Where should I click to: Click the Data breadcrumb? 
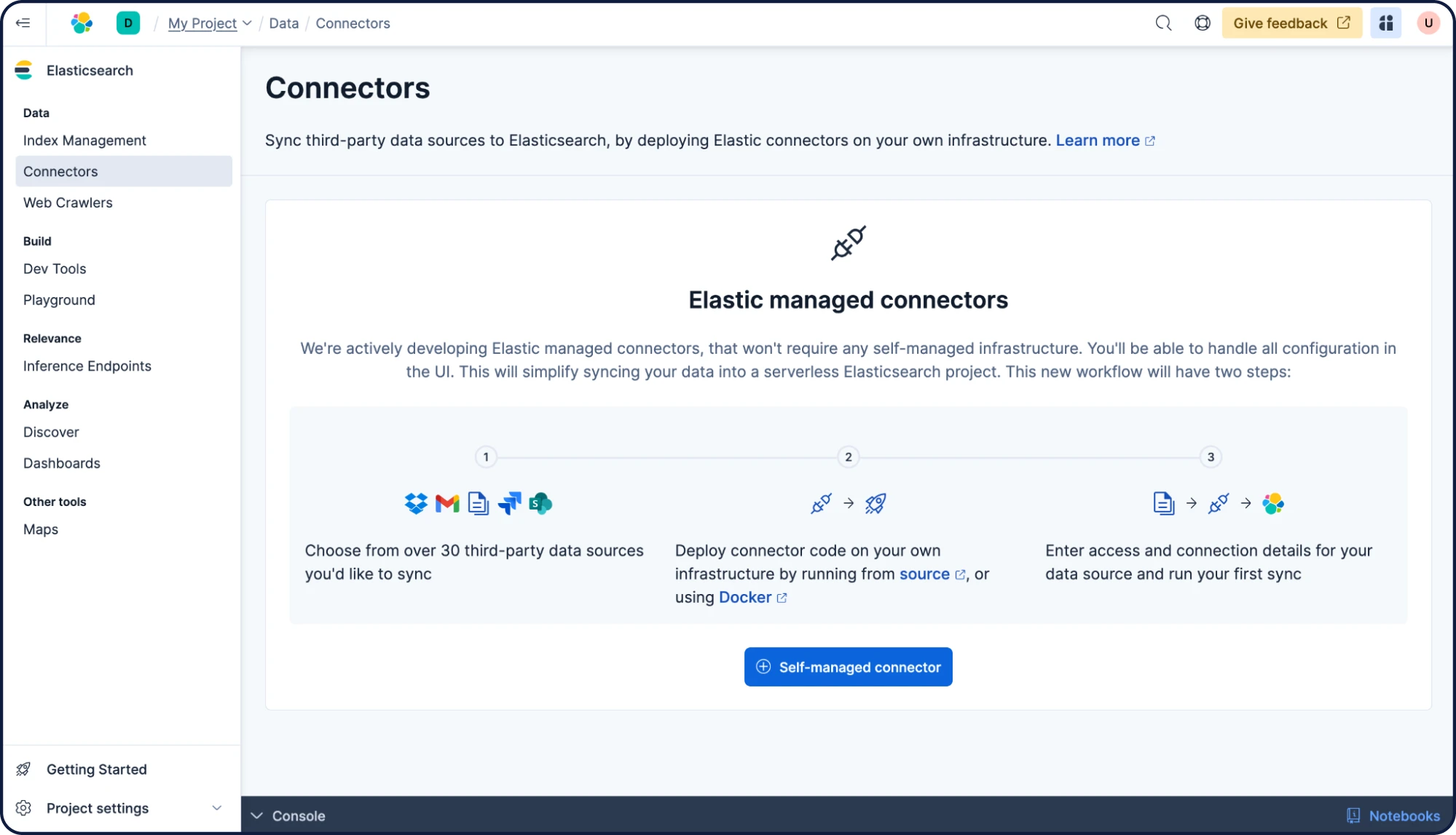pyautogui.click(x=283, y=23)
